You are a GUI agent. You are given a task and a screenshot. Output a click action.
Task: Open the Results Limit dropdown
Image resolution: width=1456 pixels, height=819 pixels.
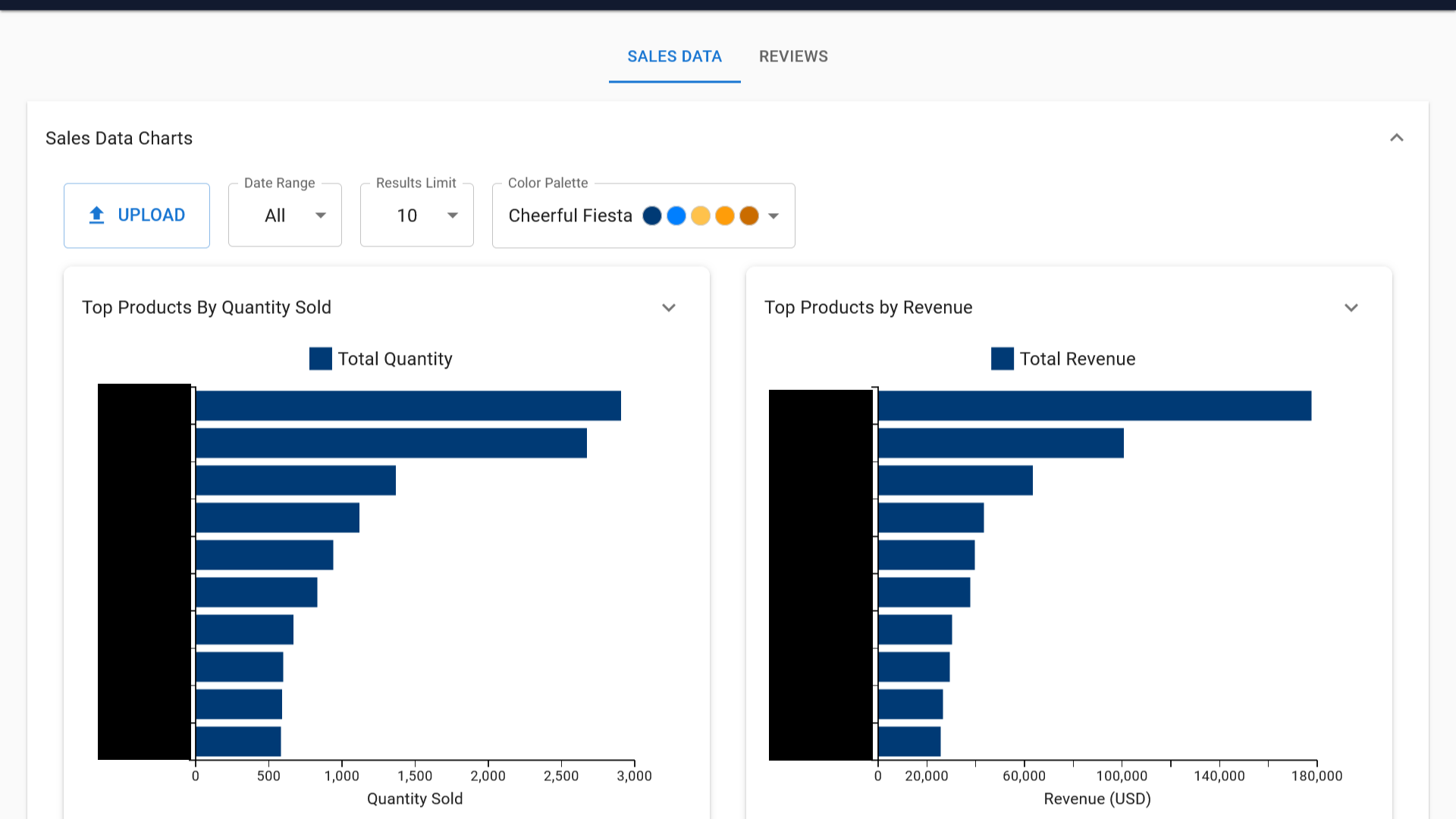(x=417, y=215)
